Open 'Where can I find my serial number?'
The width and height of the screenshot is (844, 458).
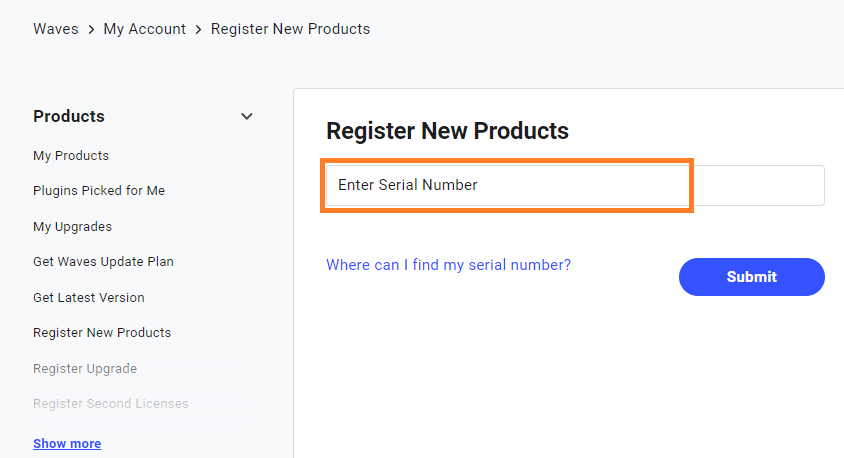(x=448, y=265)
